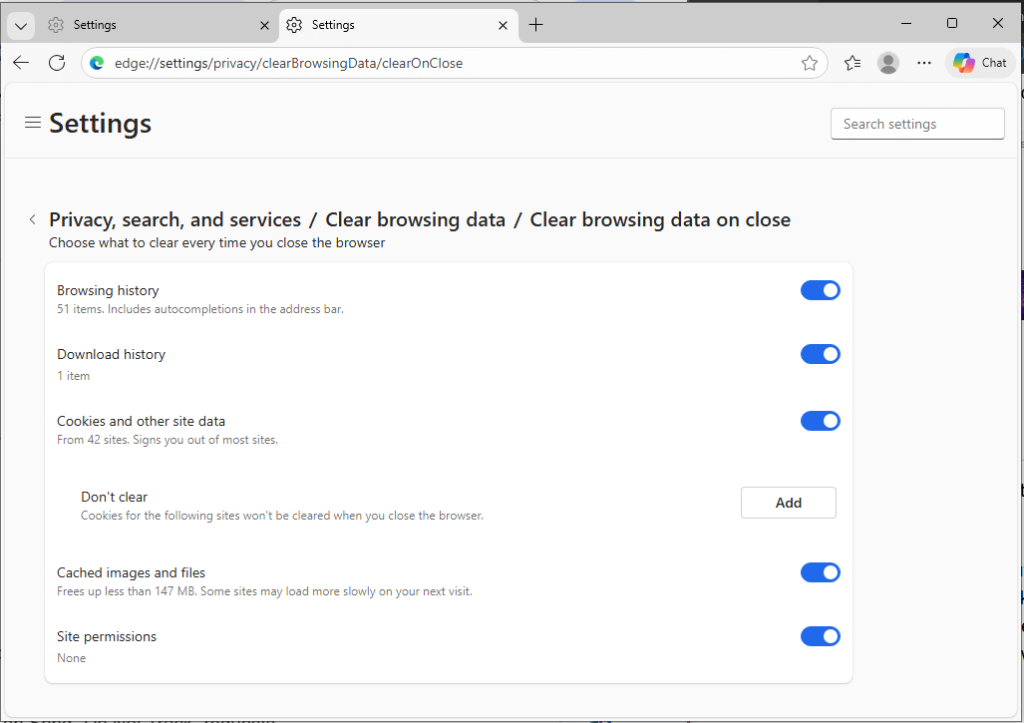Turn off Cached images and files
Viewport: 1024px width, 723px height.
[820, 572]
